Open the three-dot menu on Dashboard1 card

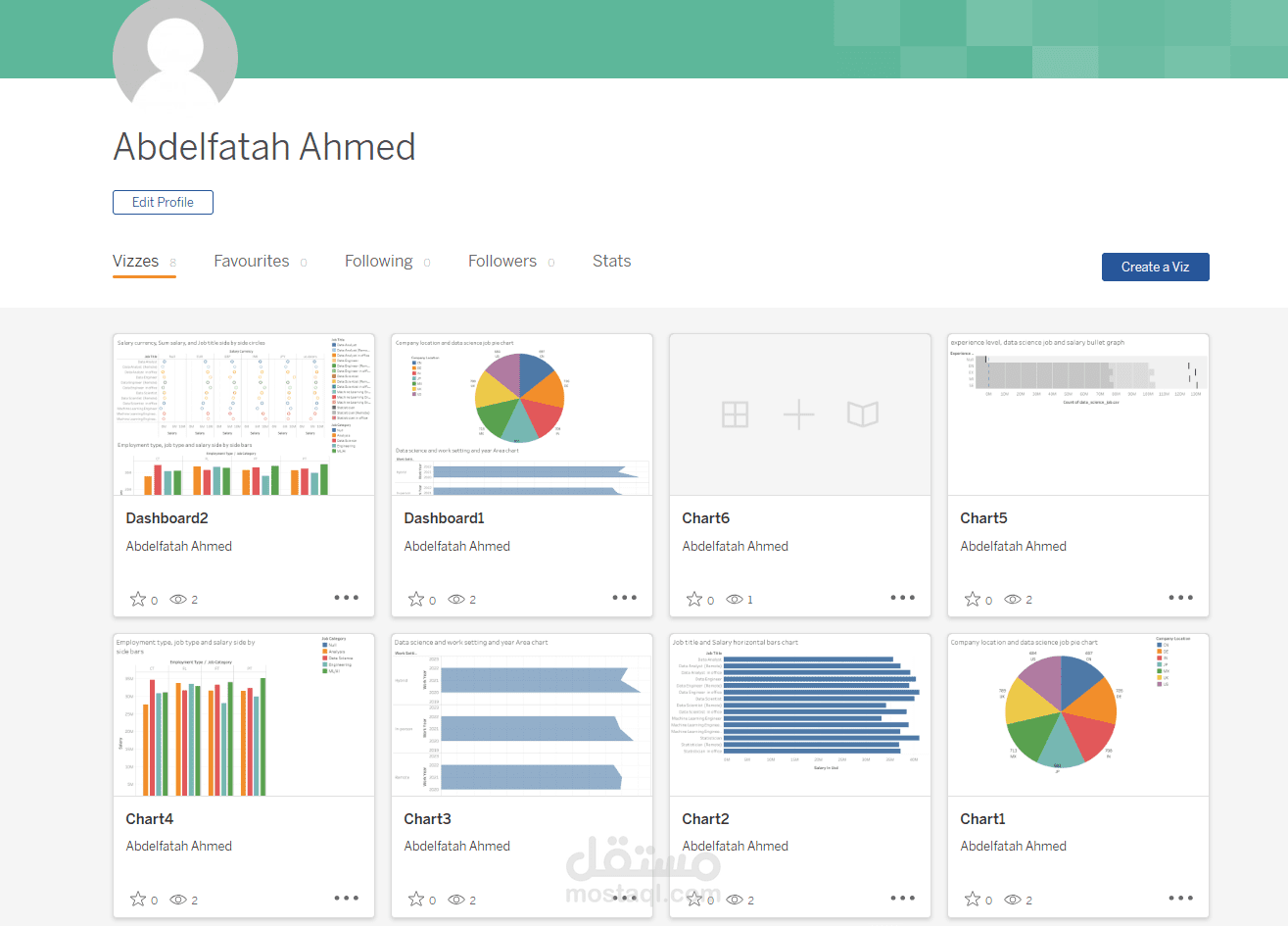pyautogui.click(x=625, y=597)
